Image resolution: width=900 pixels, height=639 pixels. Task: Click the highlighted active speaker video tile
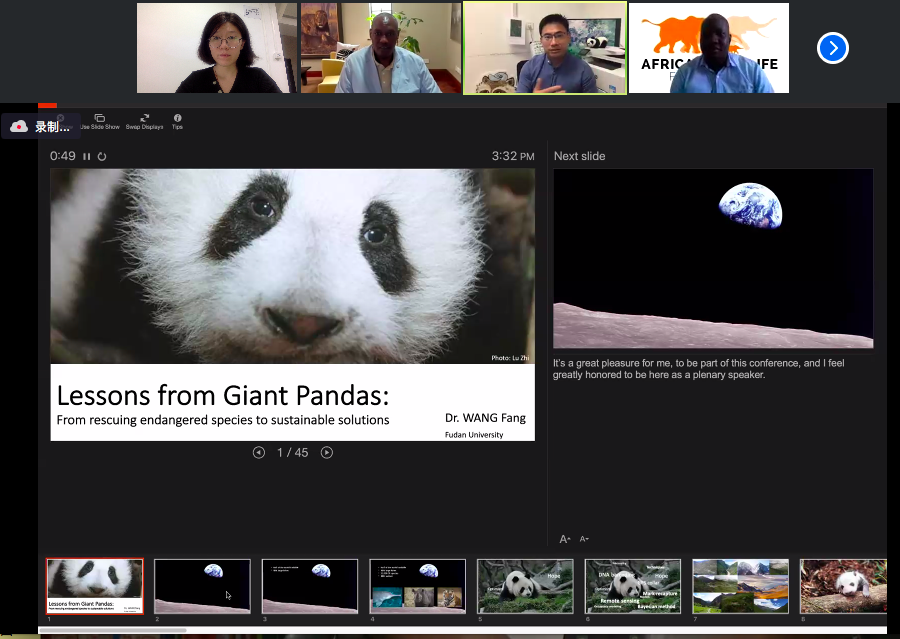click(x=545, y=48)
